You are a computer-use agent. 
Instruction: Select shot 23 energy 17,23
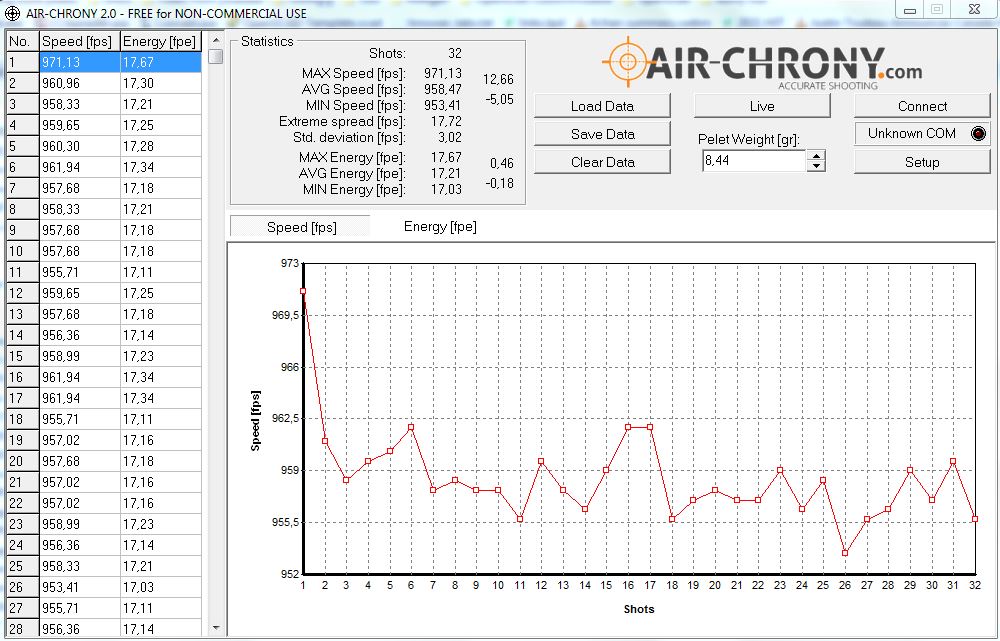coord(161,524)
